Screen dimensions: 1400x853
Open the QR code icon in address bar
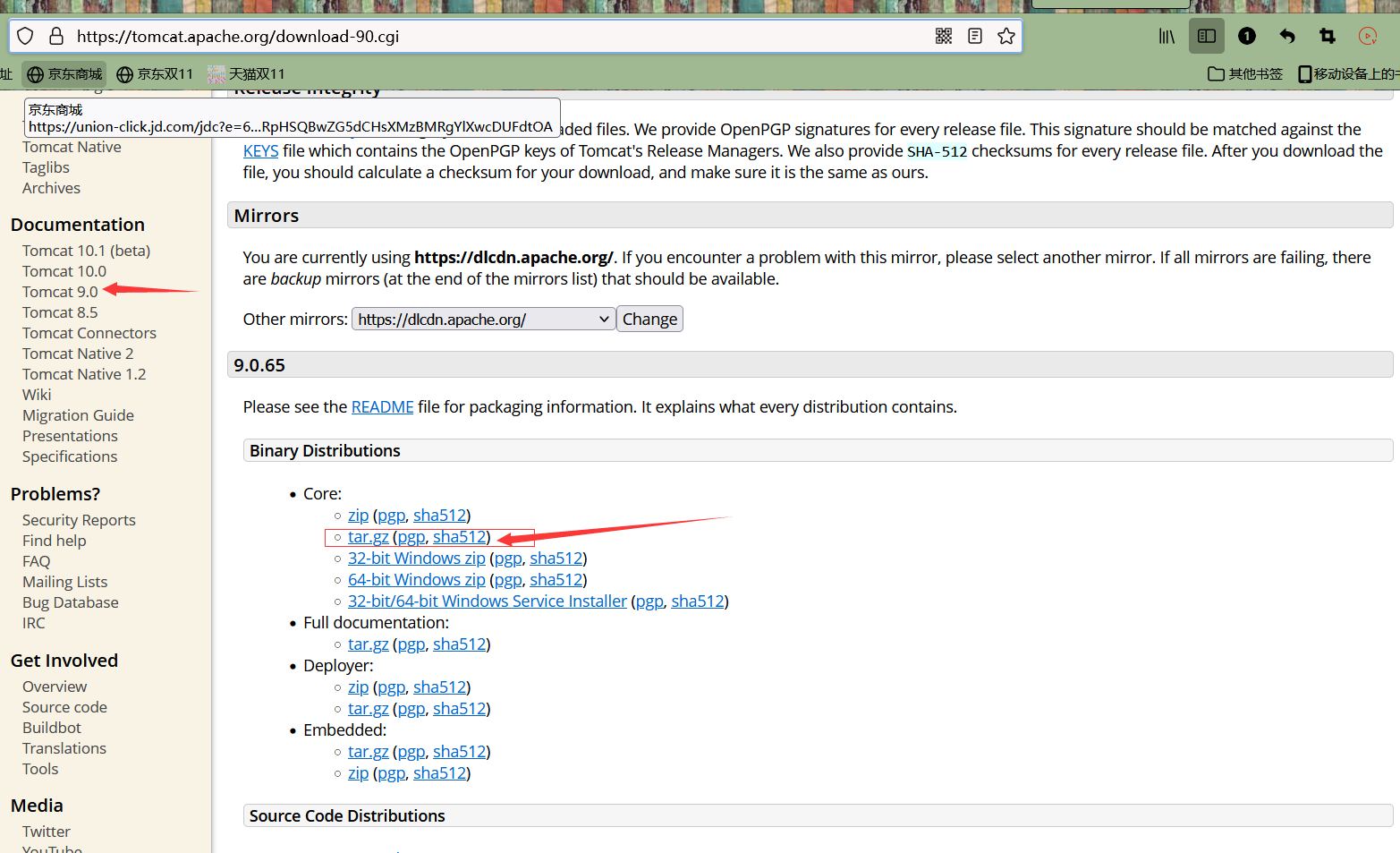(x=944, y=36)
